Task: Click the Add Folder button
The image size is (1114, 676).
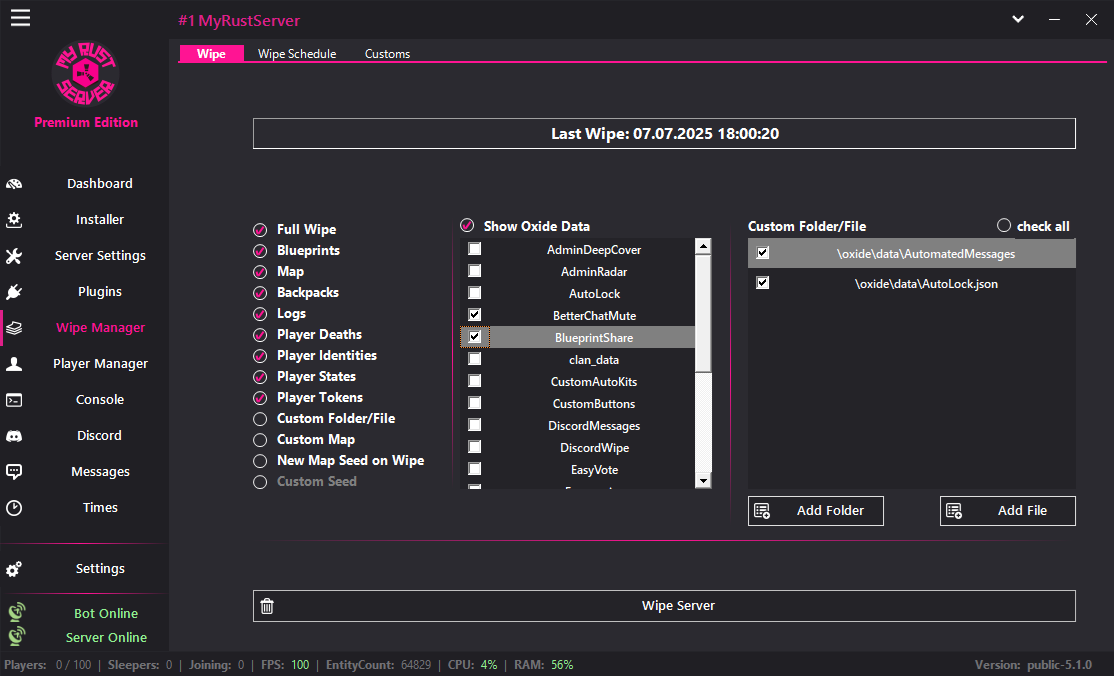Action: (x=815, y=511)
